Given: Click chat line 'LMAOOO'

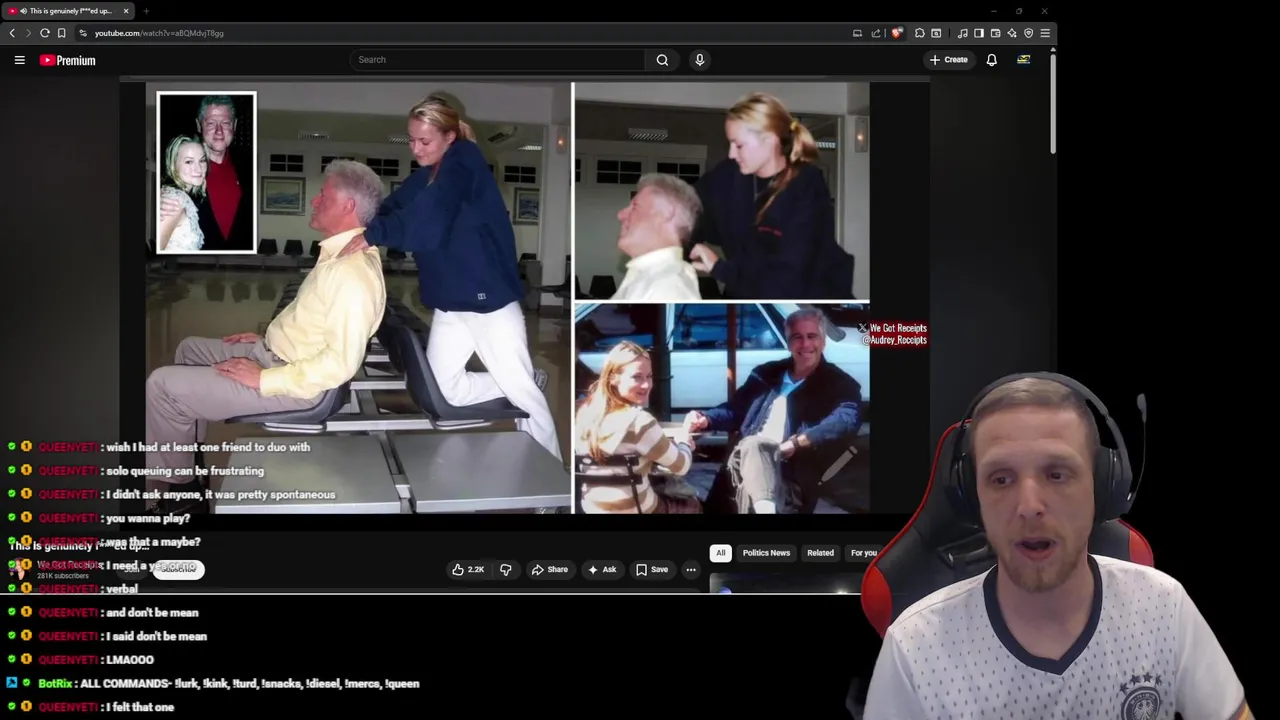Looking at the screenshot, I should point(130,660).
